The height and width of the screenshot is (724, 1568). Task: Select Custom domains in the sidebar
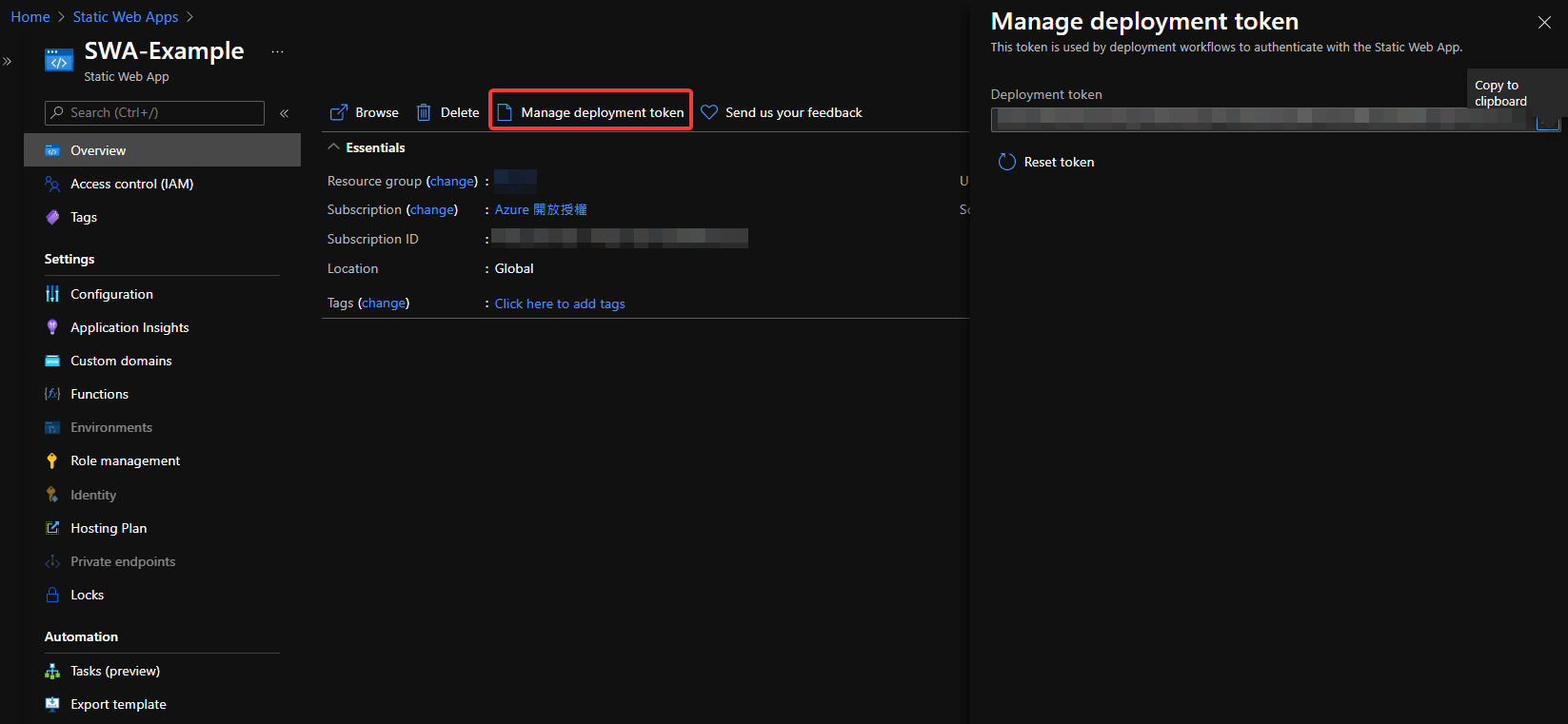pyautogui.click(x=121, y=361)
